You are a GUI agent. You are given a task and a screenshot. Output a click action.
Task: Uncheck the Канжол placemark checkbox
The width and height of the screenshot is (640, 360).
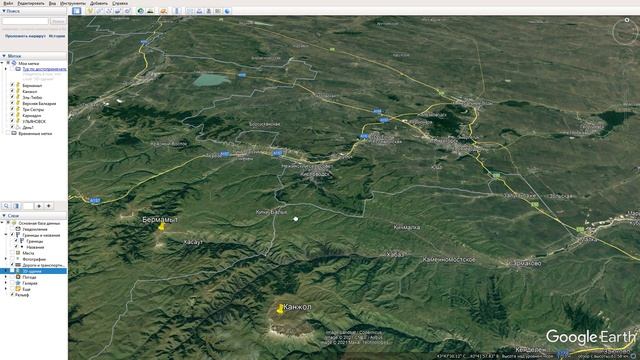pyautogui.click(x=12, y=91)
